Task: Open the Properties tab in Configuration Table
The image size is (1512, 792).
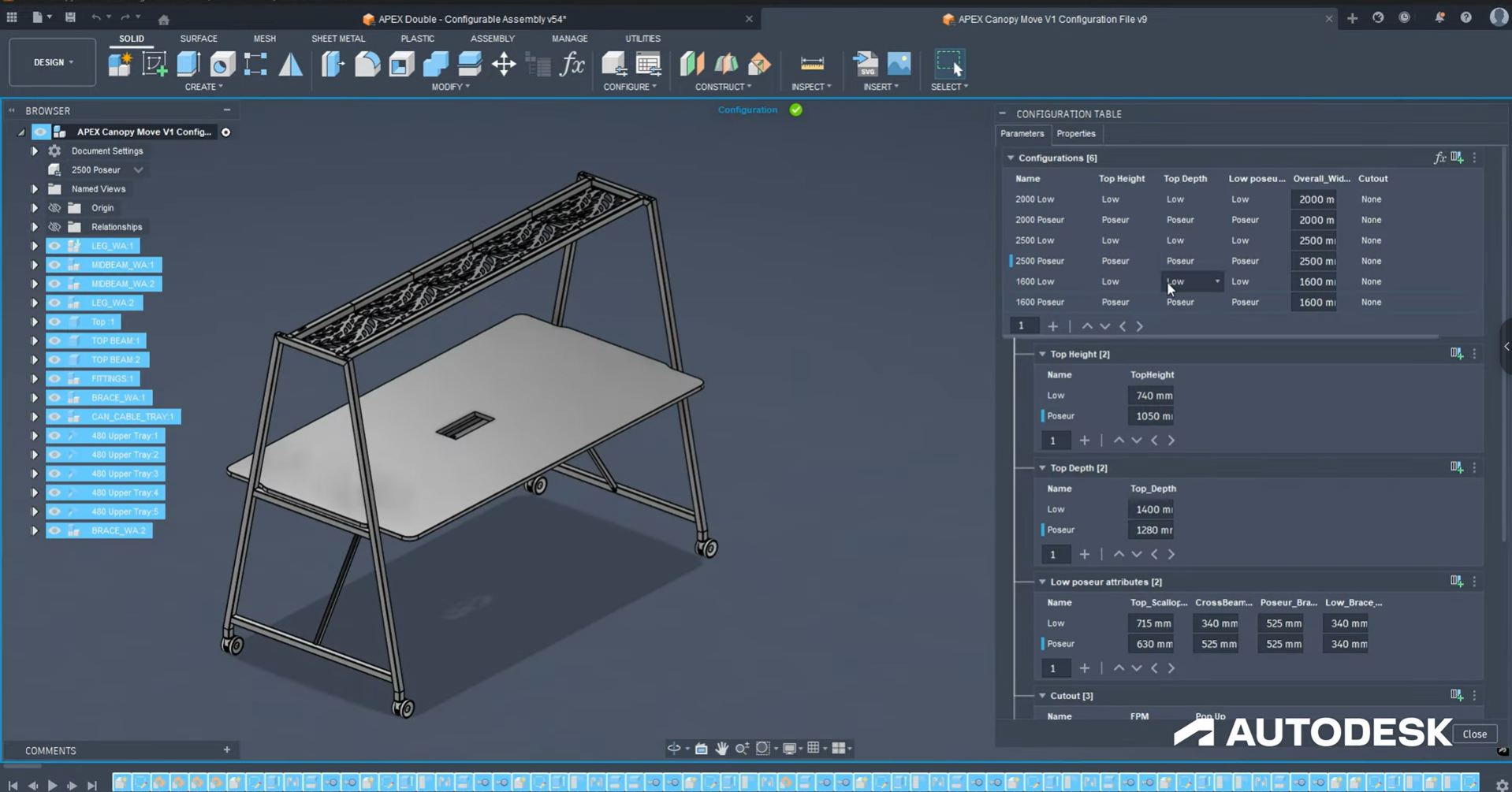Action: tap(1076, 133)
